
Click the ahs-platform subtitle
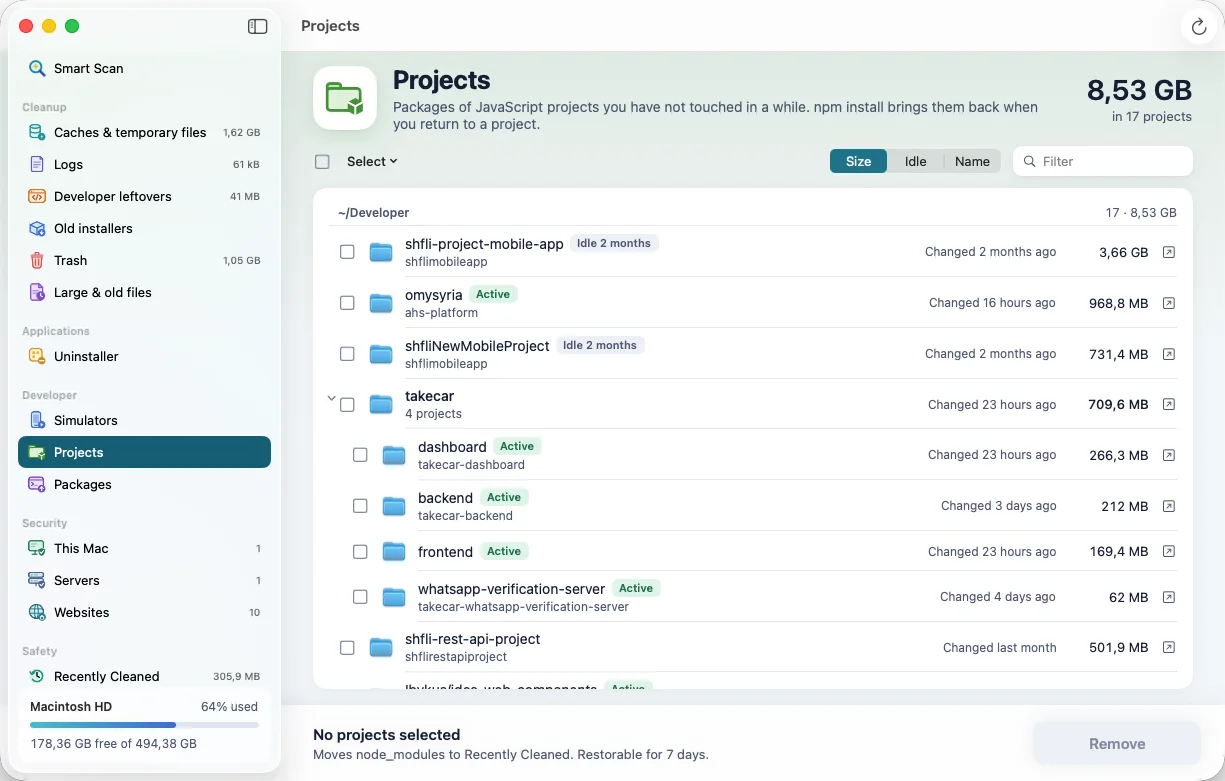pyautogui.click(x=441, y=313)
